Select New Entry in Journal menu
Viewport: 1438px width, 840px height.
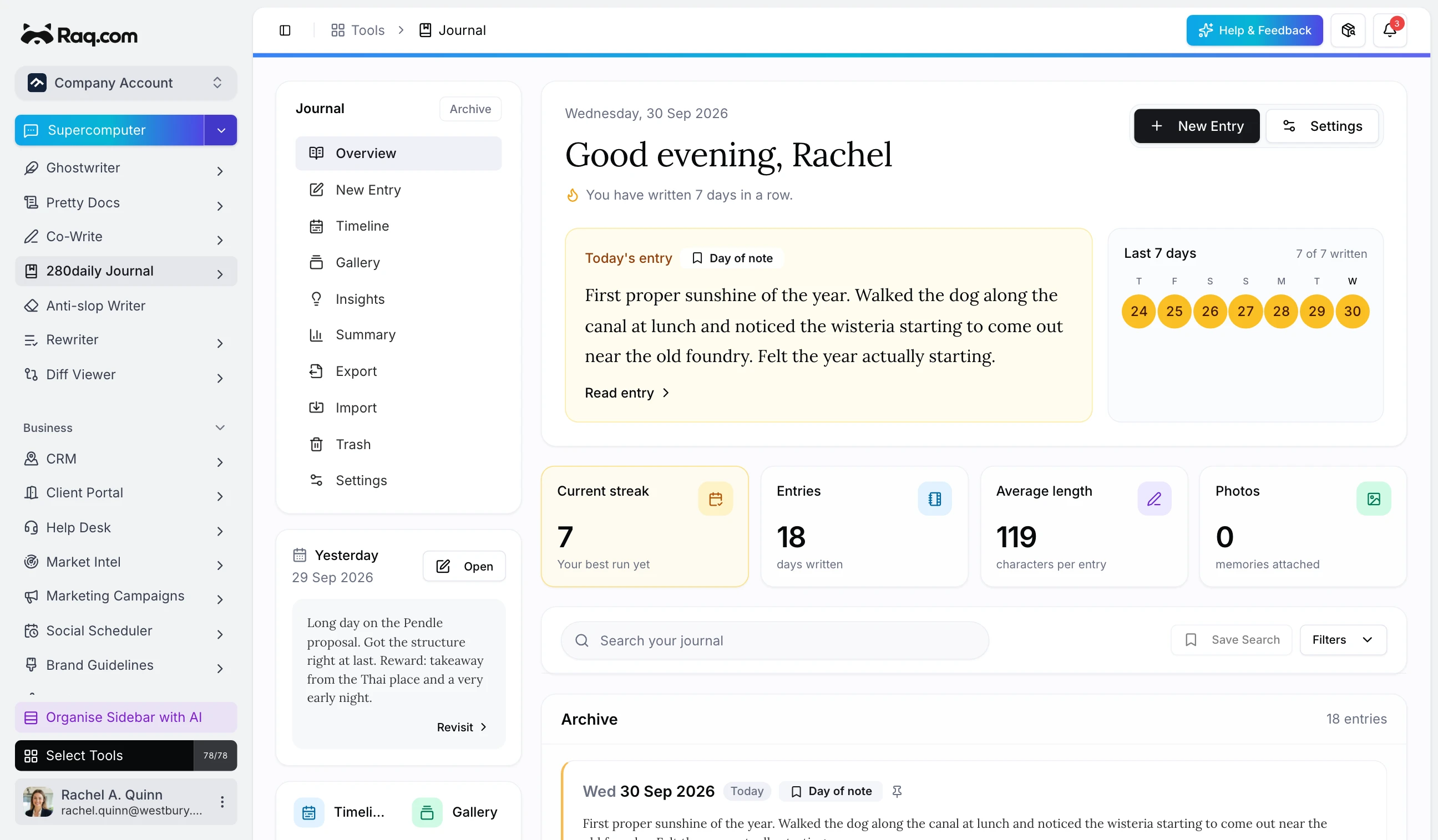(398, 190)
